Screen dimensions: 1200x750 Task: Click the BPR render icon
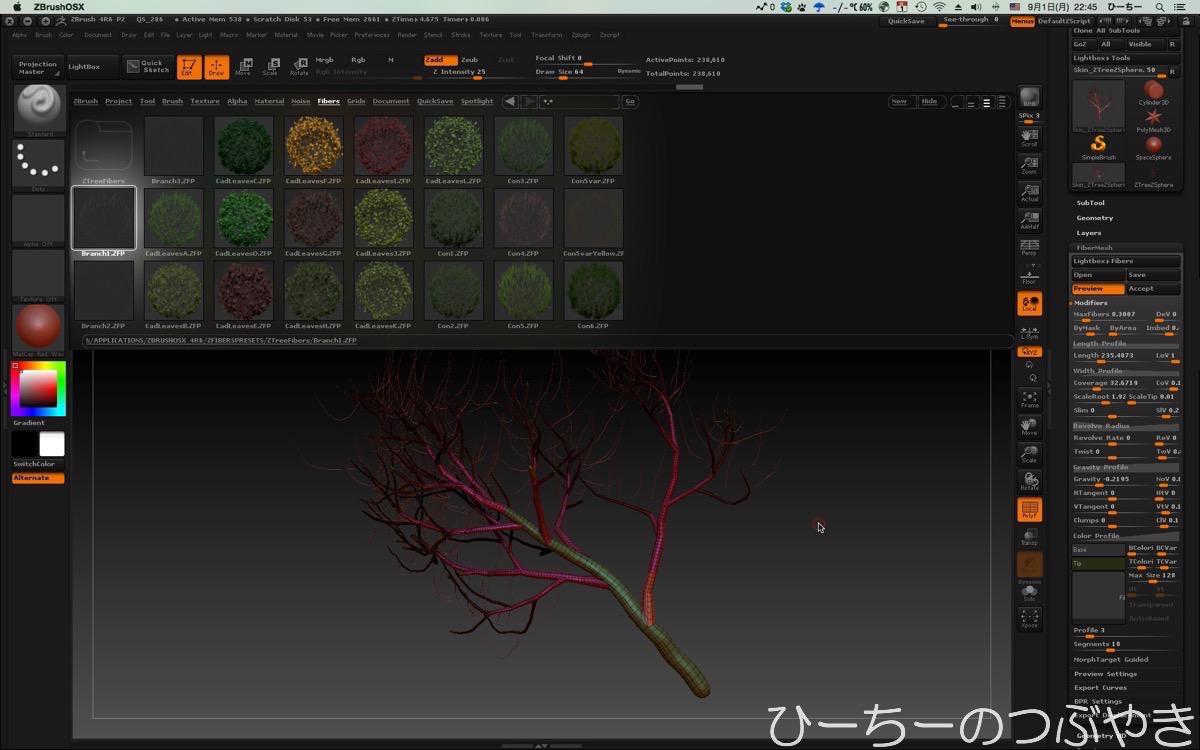click(x=1029, y=98)
